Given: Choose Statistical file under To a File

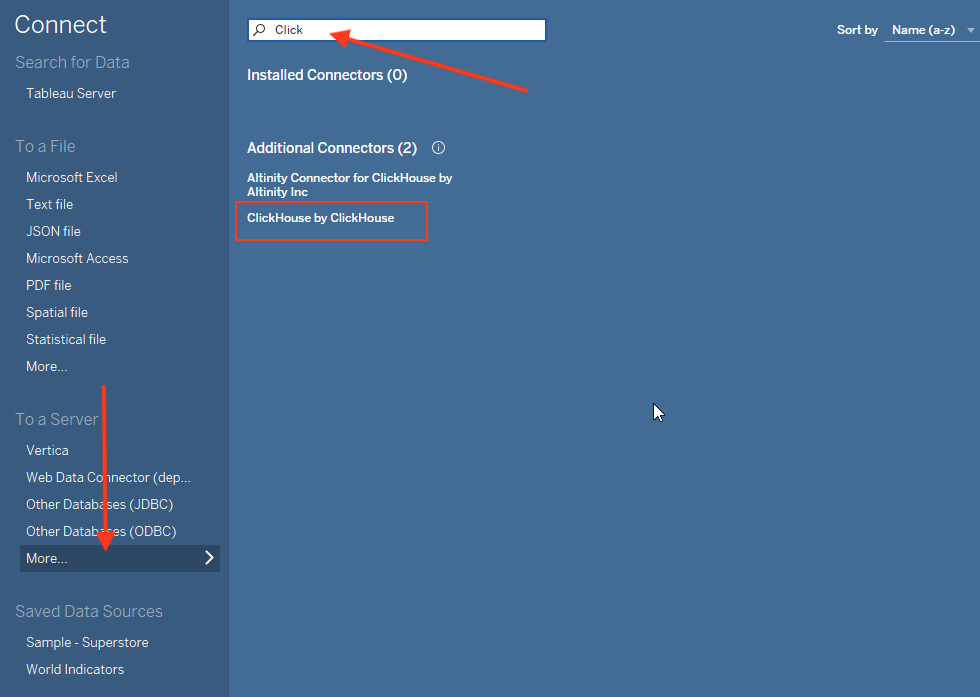Looking at the screenshot, I should [65, 339].
